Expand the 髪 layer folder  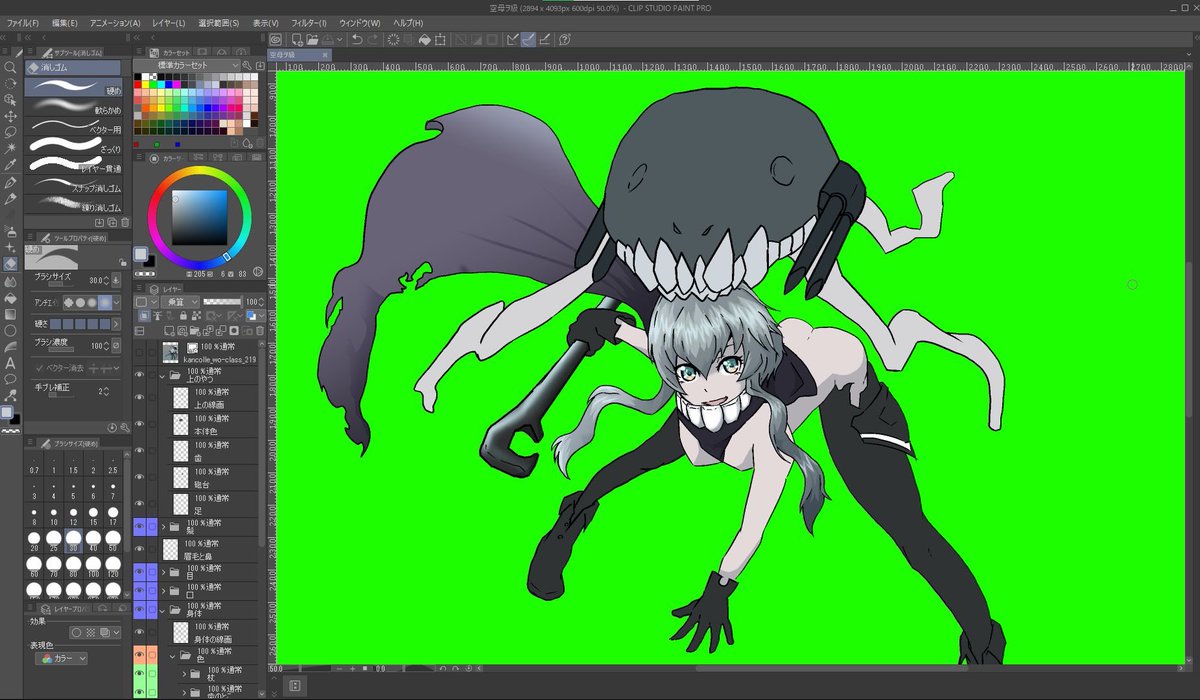(163, 526)
